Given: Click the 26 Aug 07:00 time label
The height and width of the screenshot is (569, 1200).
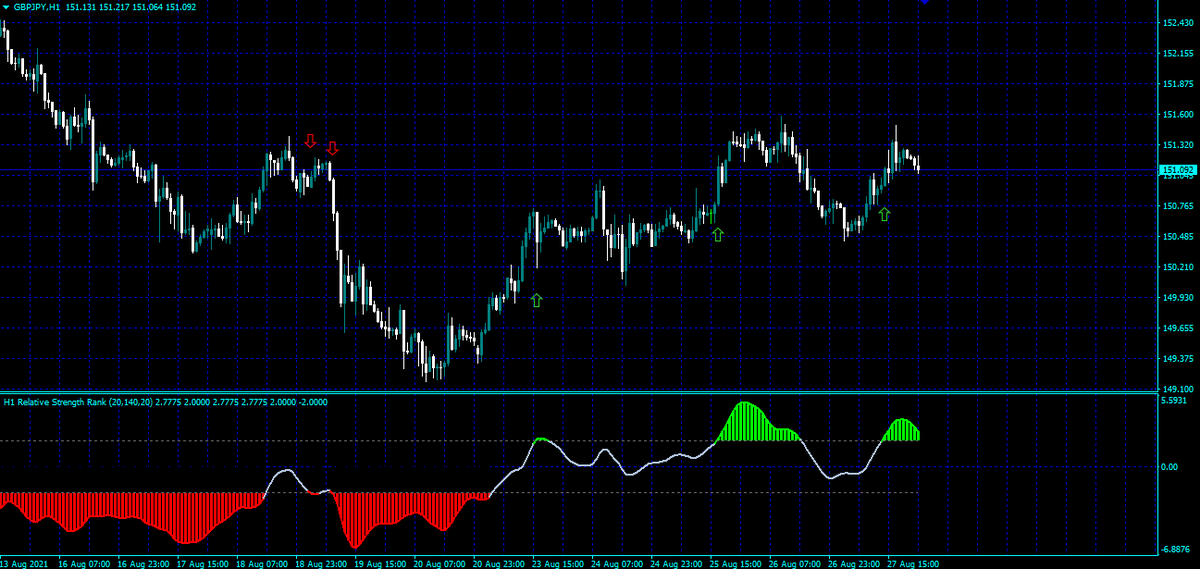Looking at the screenshot, I should [797, 563].
